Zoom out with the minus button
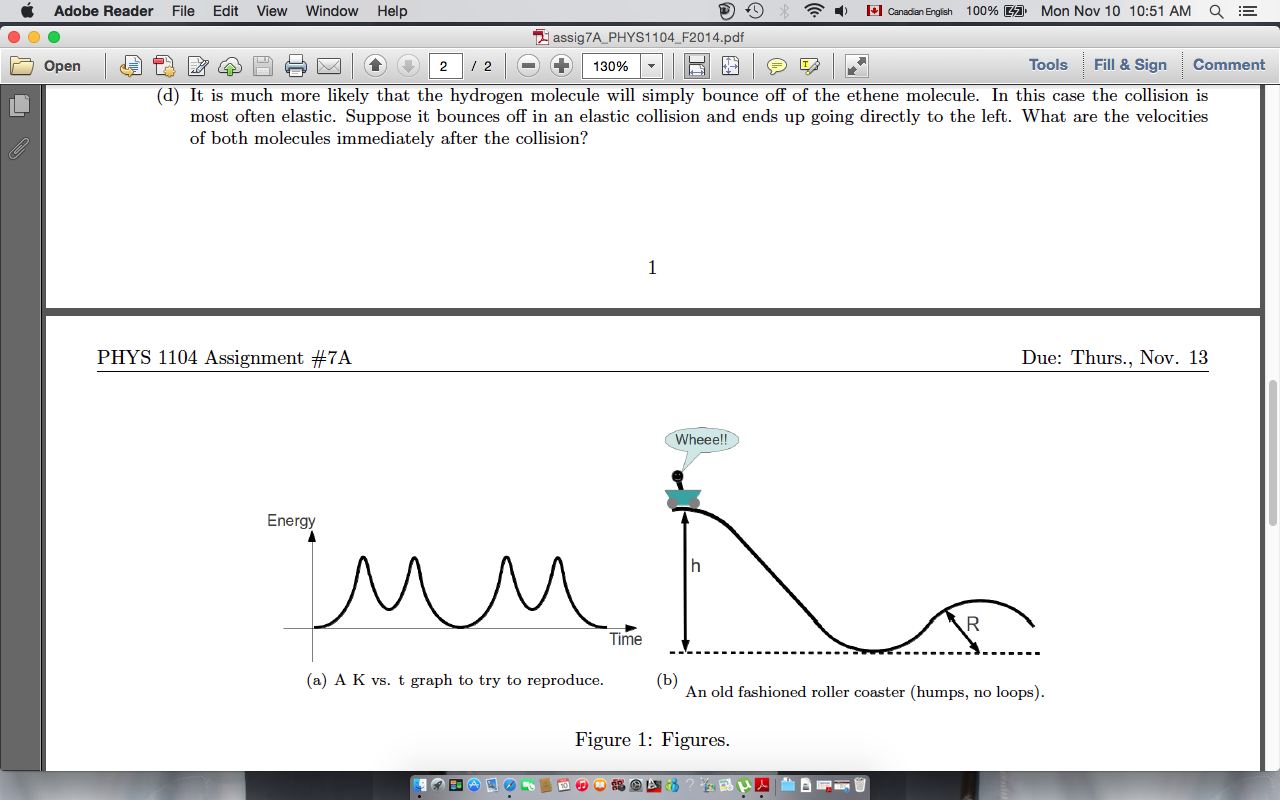Viewport: 1280px width, 800px height. pos(529,66)
